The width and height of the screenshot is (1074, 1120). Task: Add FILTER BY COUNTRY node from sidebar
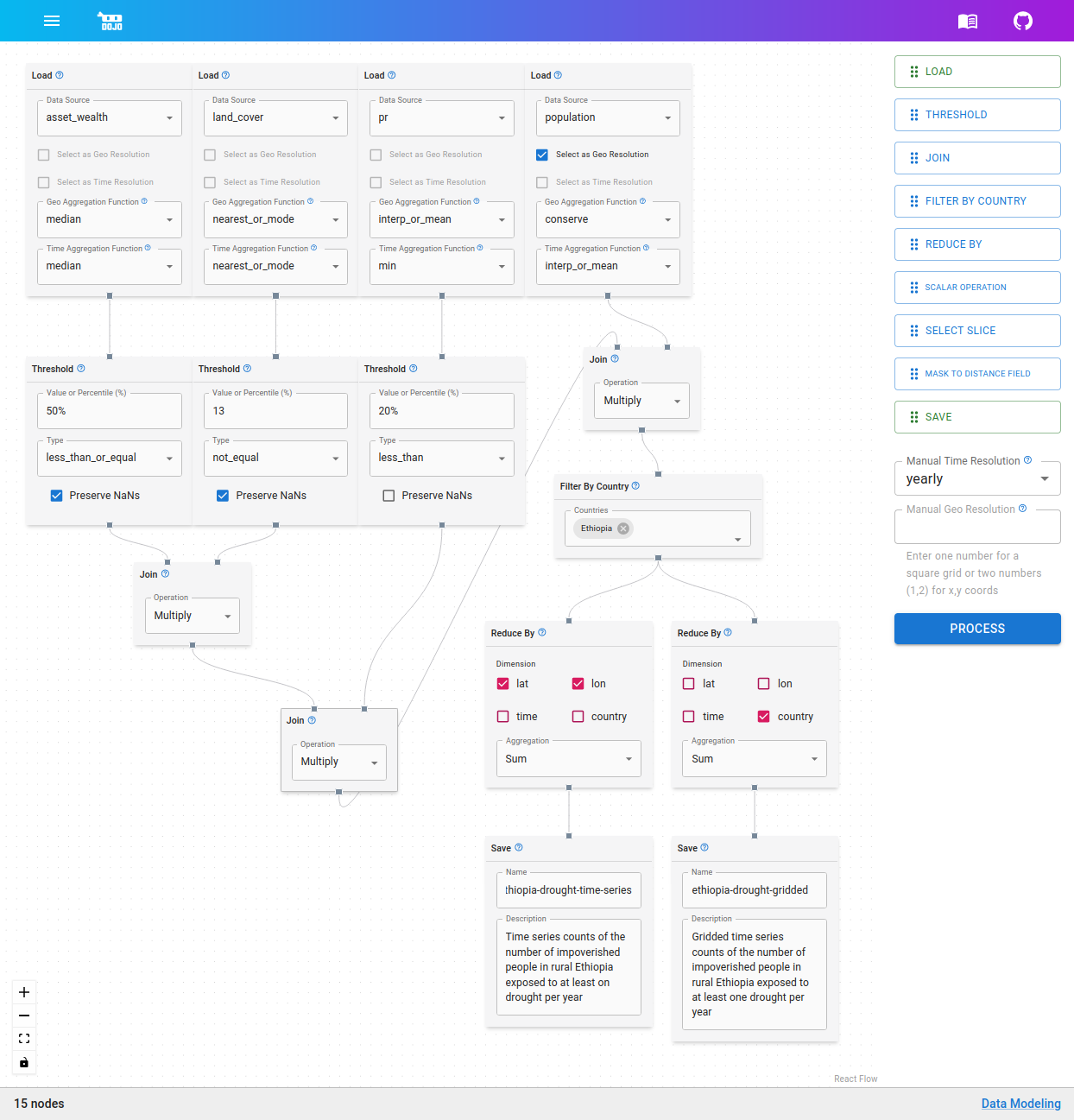click(977, 201)
